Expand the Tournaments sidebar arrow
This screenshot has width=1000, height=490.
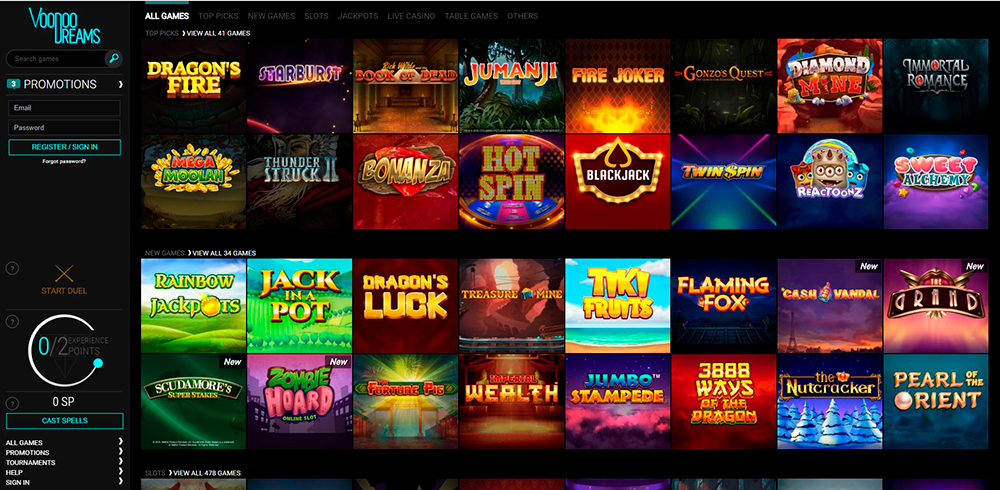coord(121,463)
